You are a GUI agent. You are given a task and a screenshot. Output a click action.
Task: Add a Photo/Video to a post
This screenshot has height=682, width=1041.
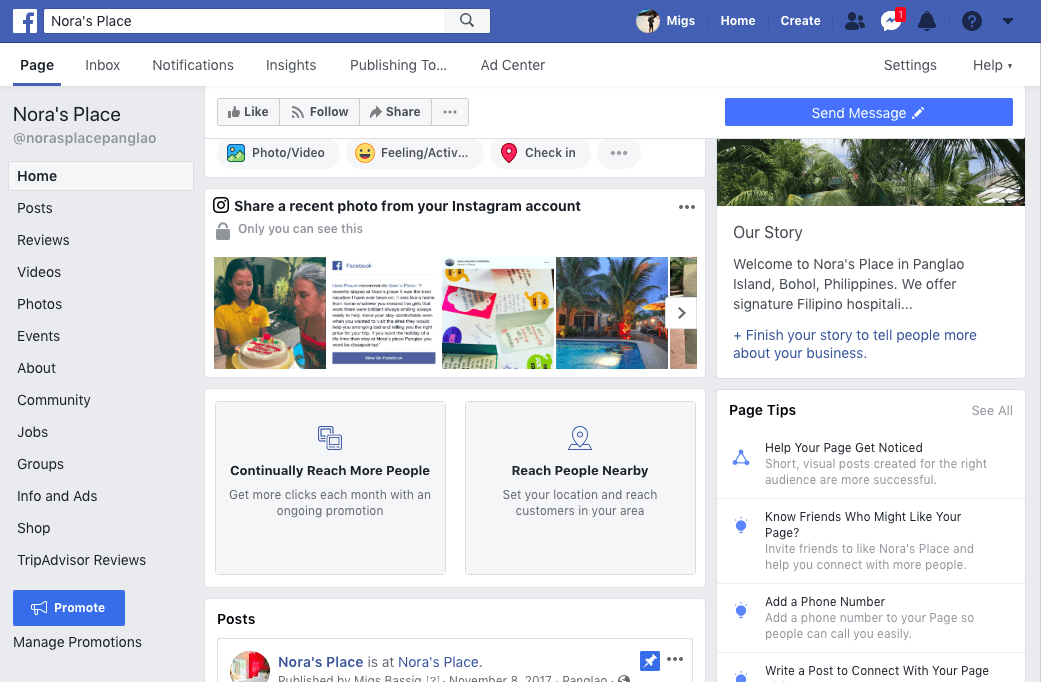click(x=278, y=153)
